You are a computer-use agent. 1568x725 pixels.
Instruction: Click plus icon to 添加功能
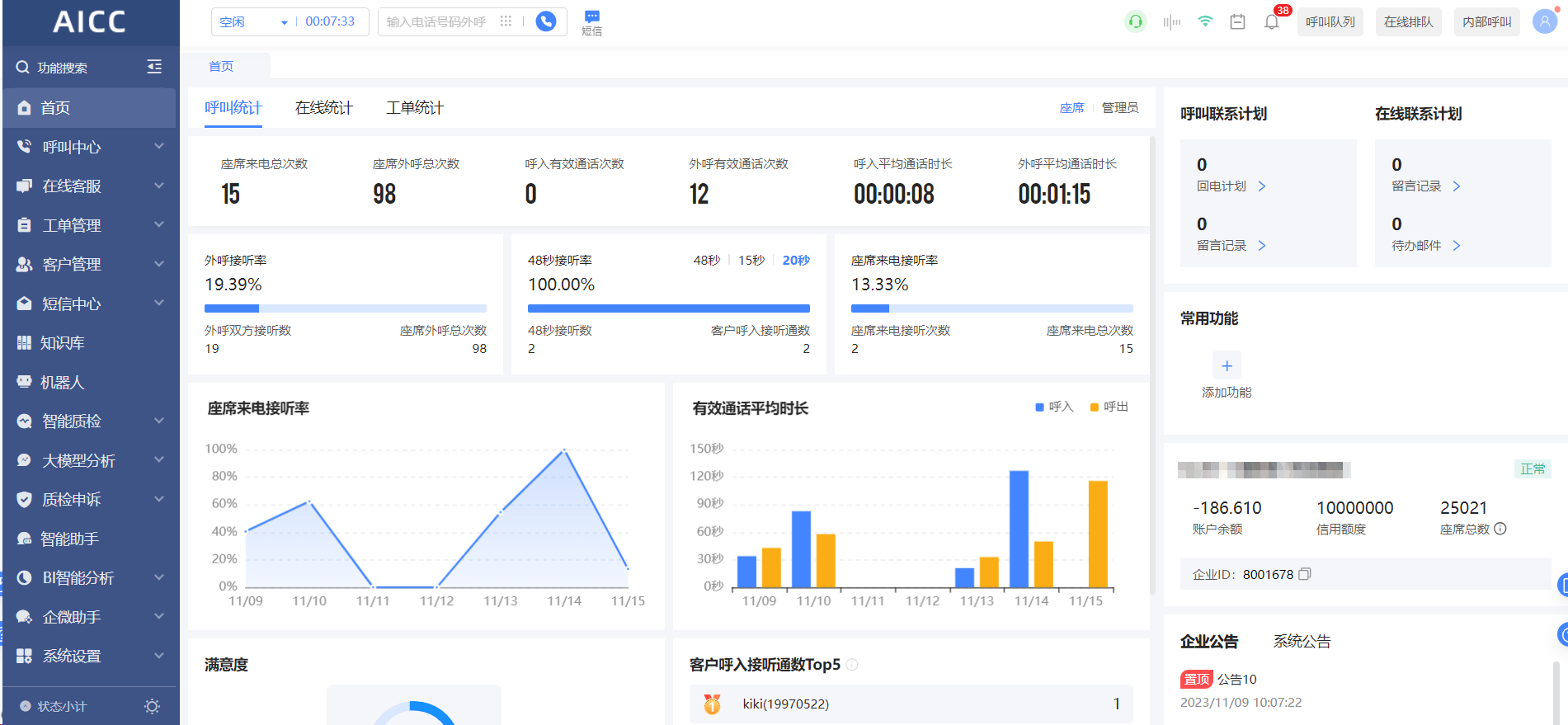tap(1227, 365)
